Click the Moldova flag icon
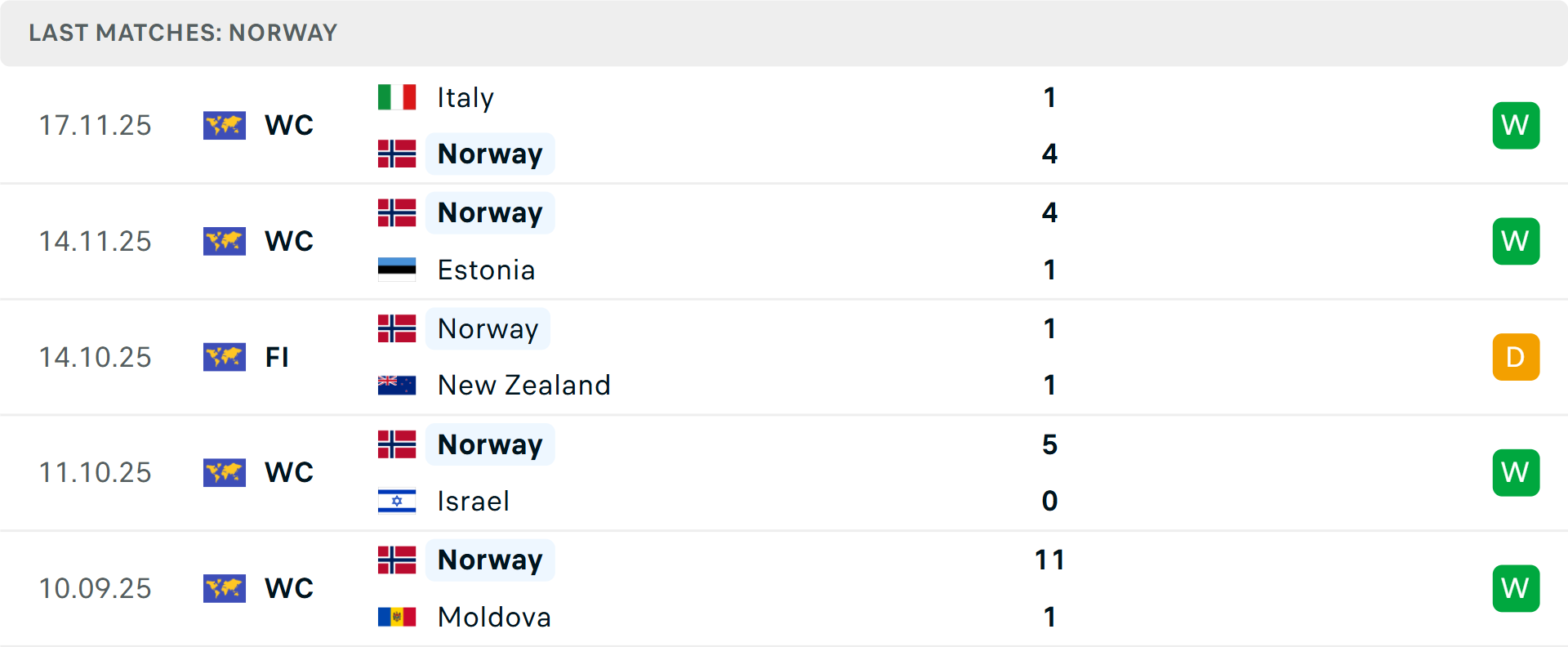1568x647 pixels. tap(397, 617)
